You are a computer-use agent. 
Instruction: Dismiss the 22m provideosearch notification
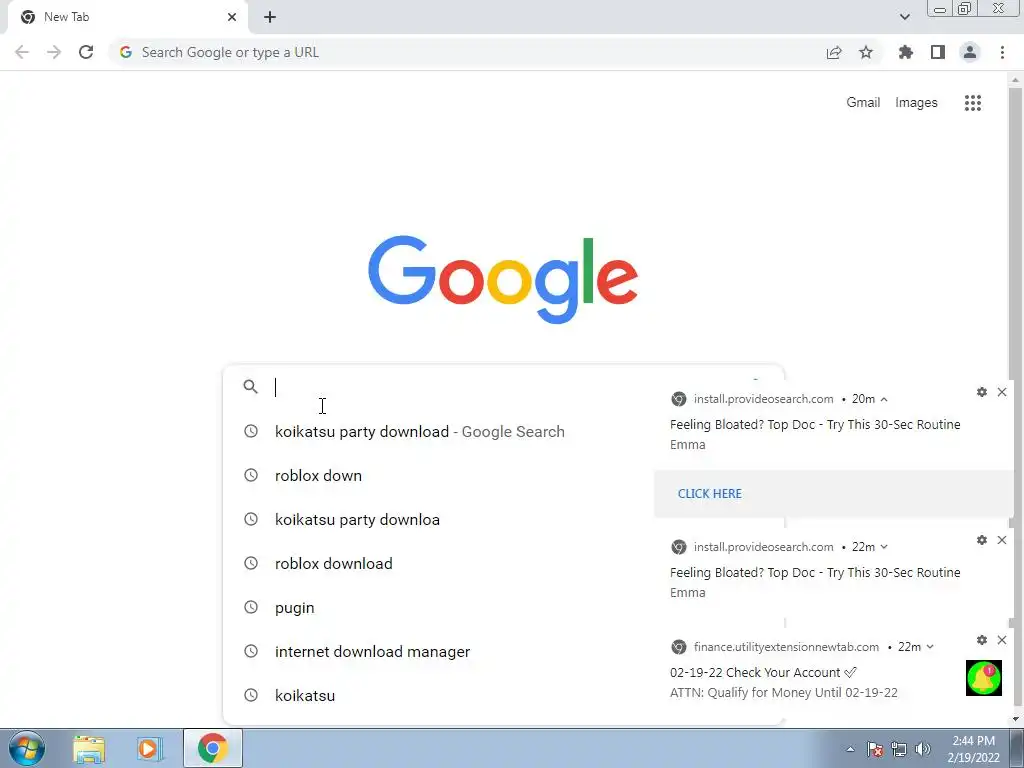[1002, 540]
